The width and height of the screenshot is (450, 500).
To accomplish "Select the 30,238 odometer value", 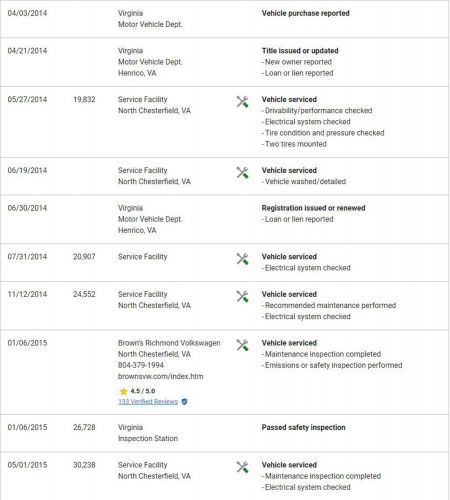I will [84, 465].
